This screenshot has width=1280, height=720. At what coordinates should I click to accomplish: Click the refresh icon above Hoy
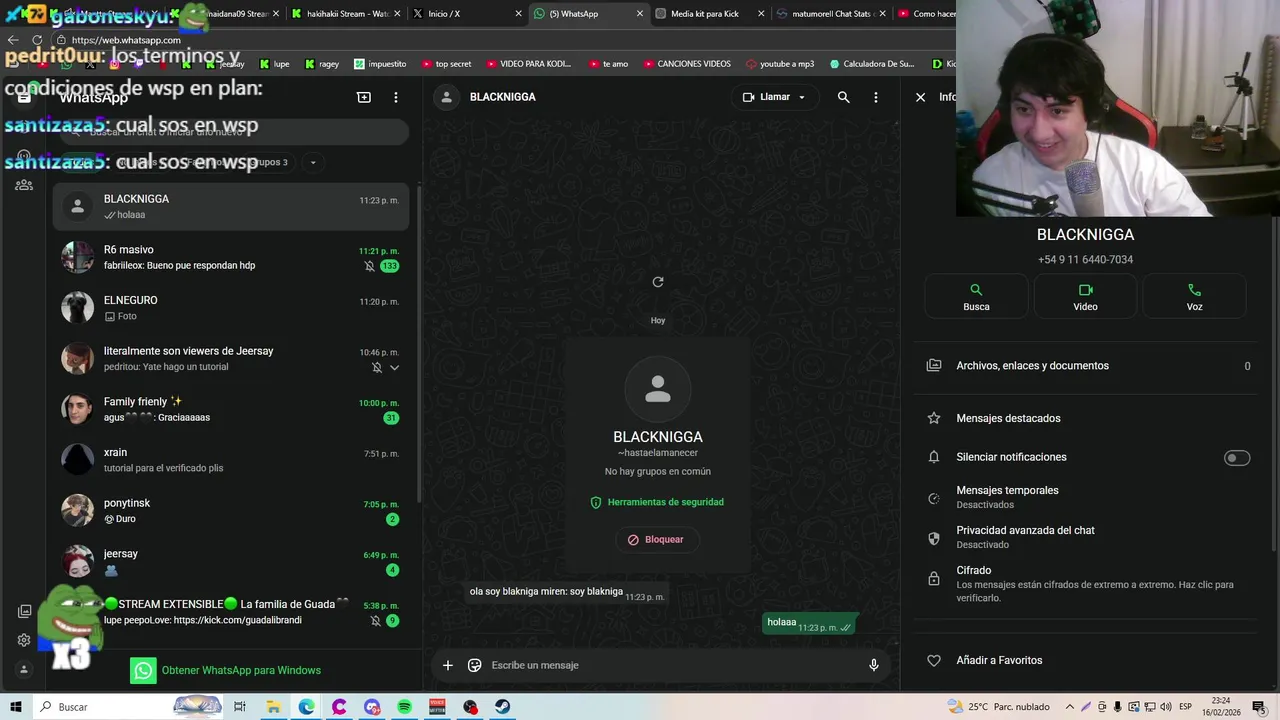tap(658, 282)
